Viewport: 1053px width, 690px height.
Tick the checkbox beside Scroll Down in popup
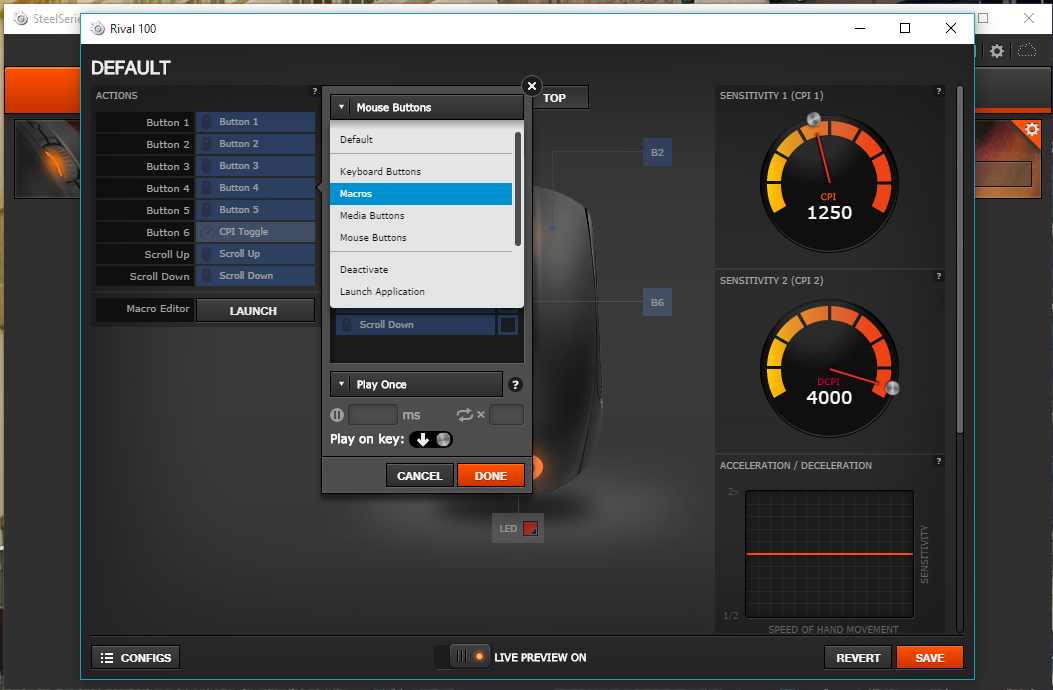(x=508, y=325)
